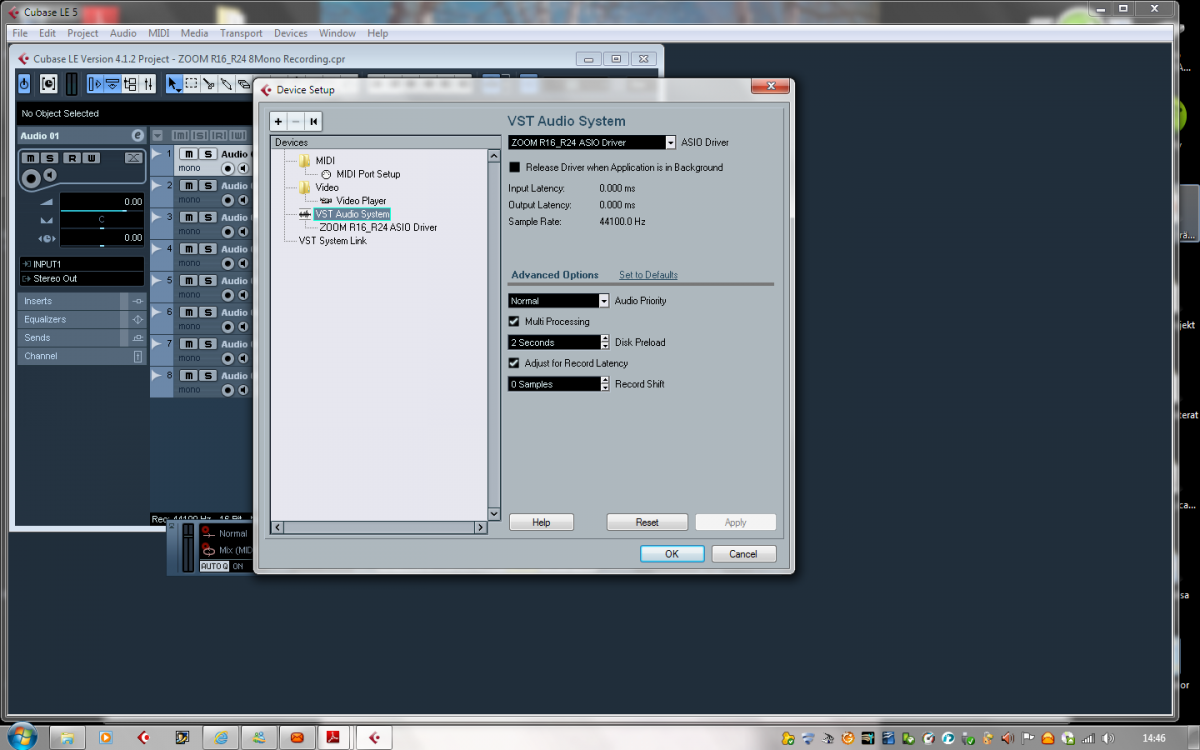The width and height of the screenshot is (1200, 750).
Task: Toggle Read automation in the Inspector
Action: coord(71,158)
